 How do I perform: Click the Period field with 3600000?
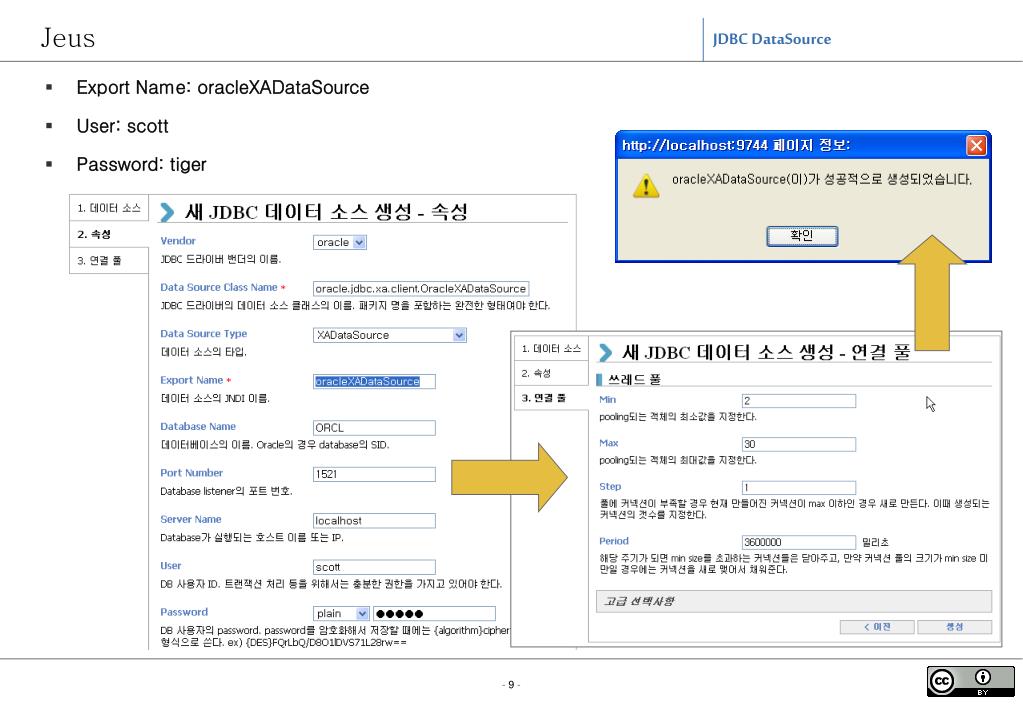(799, 542)
